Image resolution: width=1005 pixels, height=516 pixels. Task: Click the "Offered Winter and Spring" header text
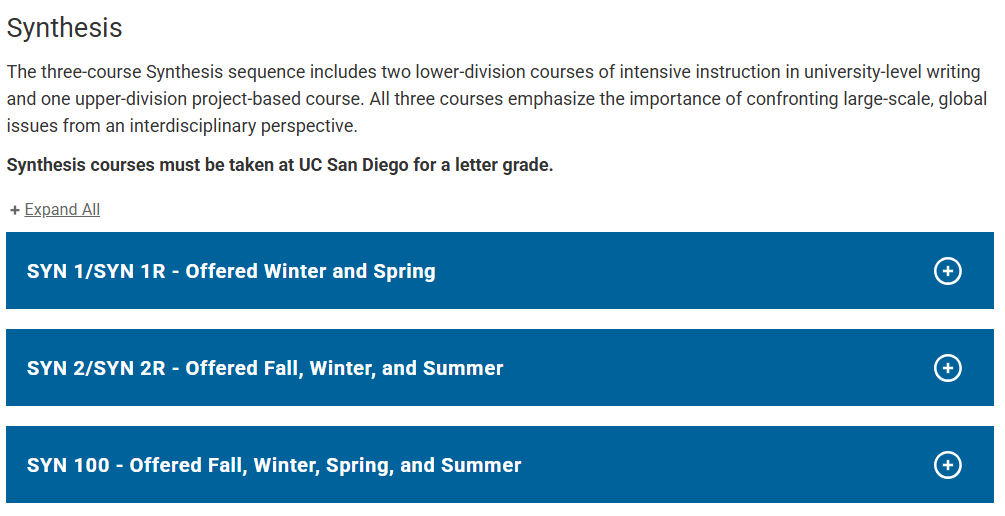coord(311,271)
